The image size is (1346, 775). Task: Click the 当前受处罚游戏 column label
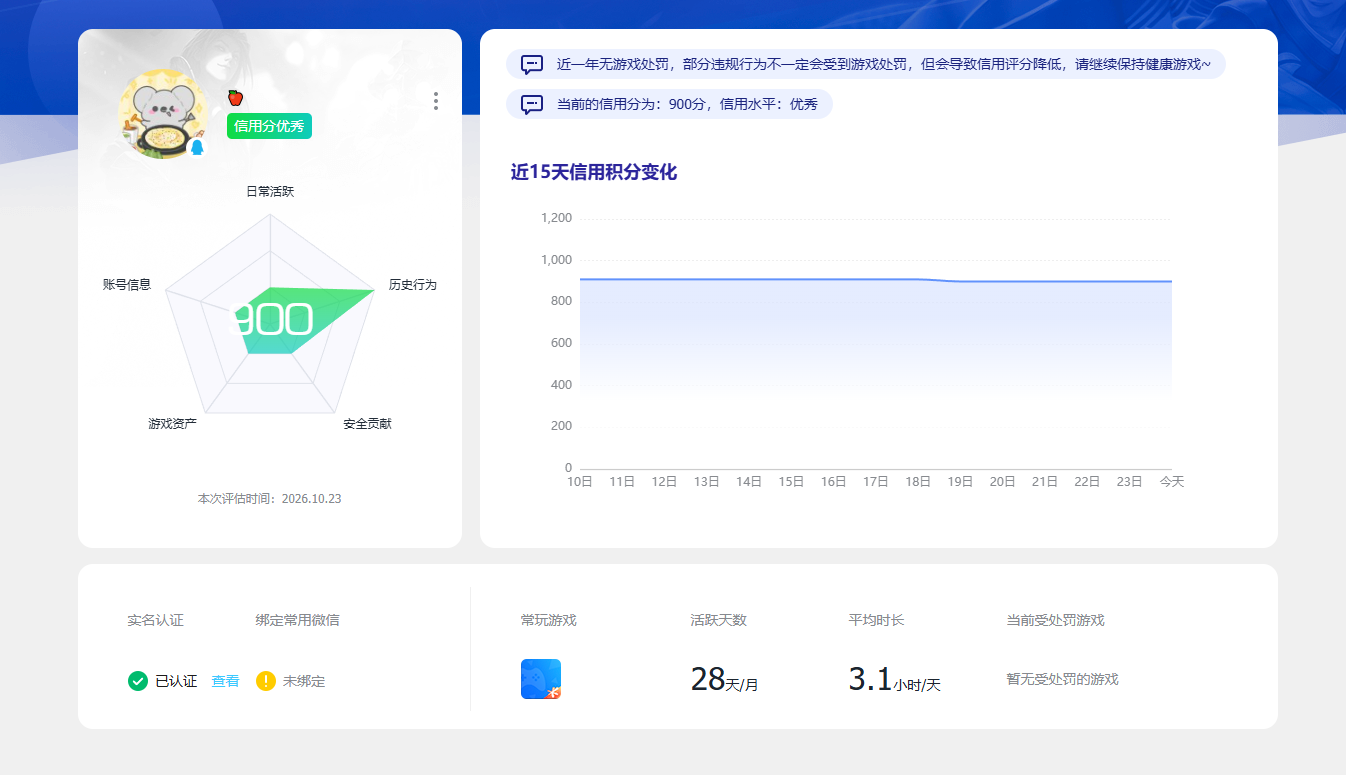coord(1055,620)
